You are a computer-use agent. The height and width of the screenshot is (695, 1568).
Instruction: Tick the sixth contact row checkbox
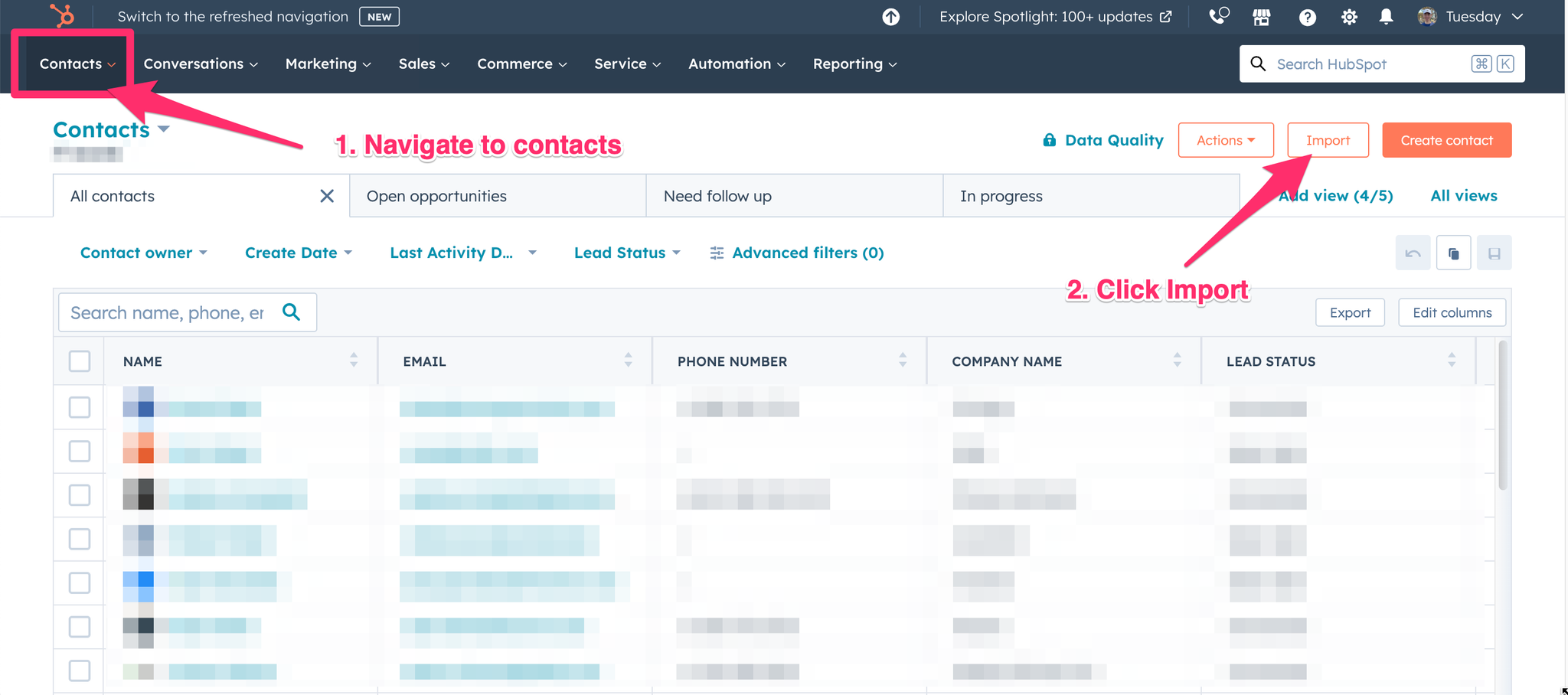click(80, 627)
